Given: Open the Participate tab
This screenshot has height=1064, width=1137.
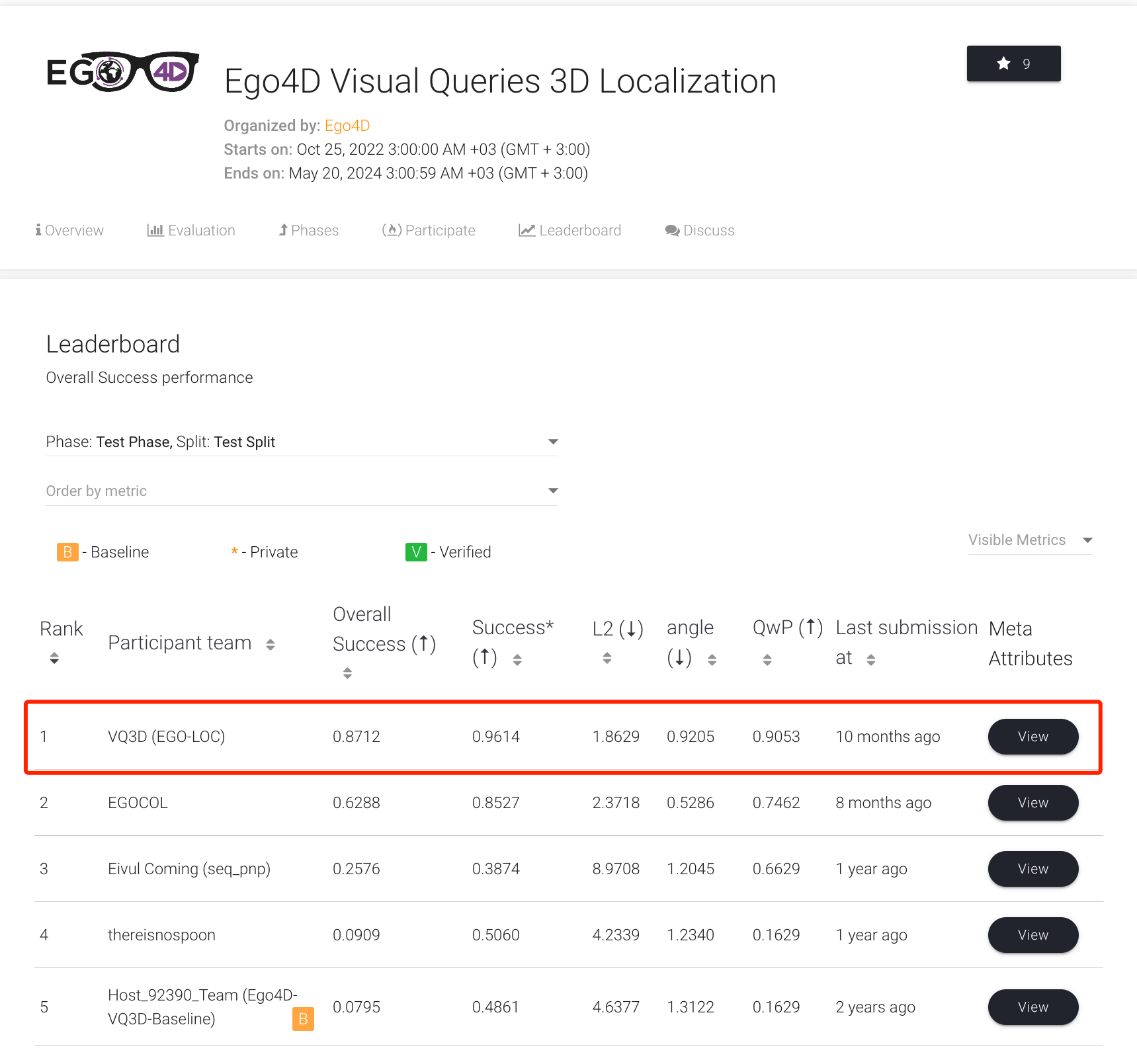Looking at the screenshot, I should (x=429, y=230).
